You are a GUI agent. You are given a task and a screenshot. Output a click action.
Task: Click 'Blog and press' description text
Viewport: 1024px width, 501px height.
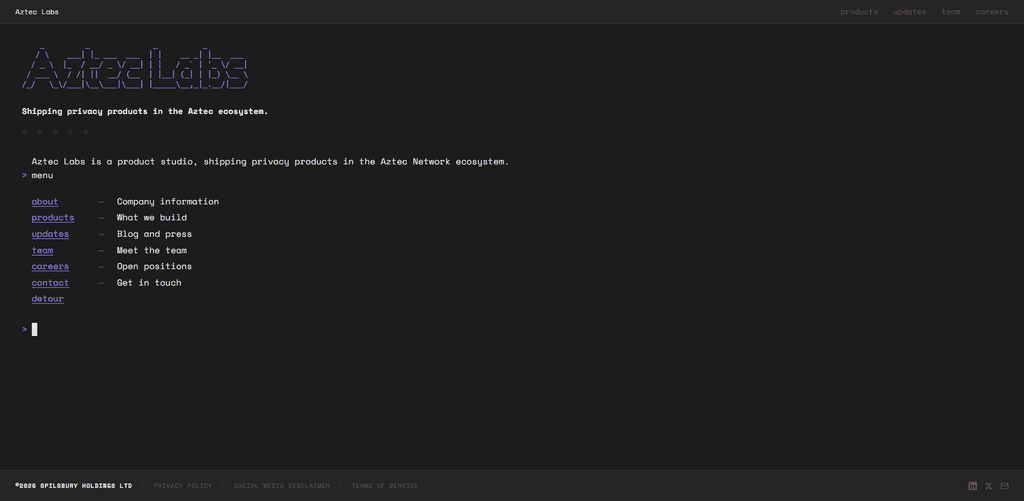154,234
